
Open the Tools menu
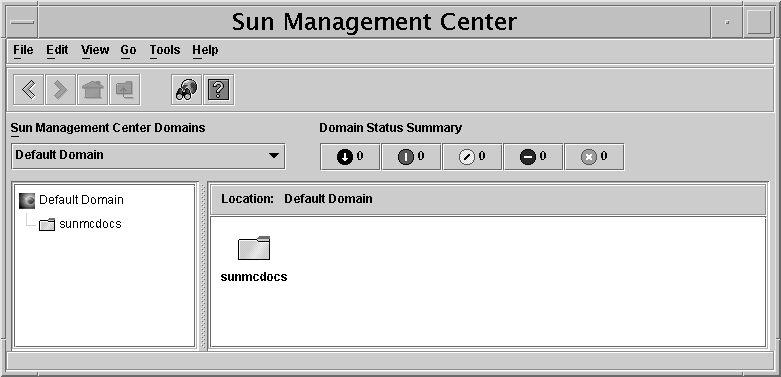click(x=165, y=50)
